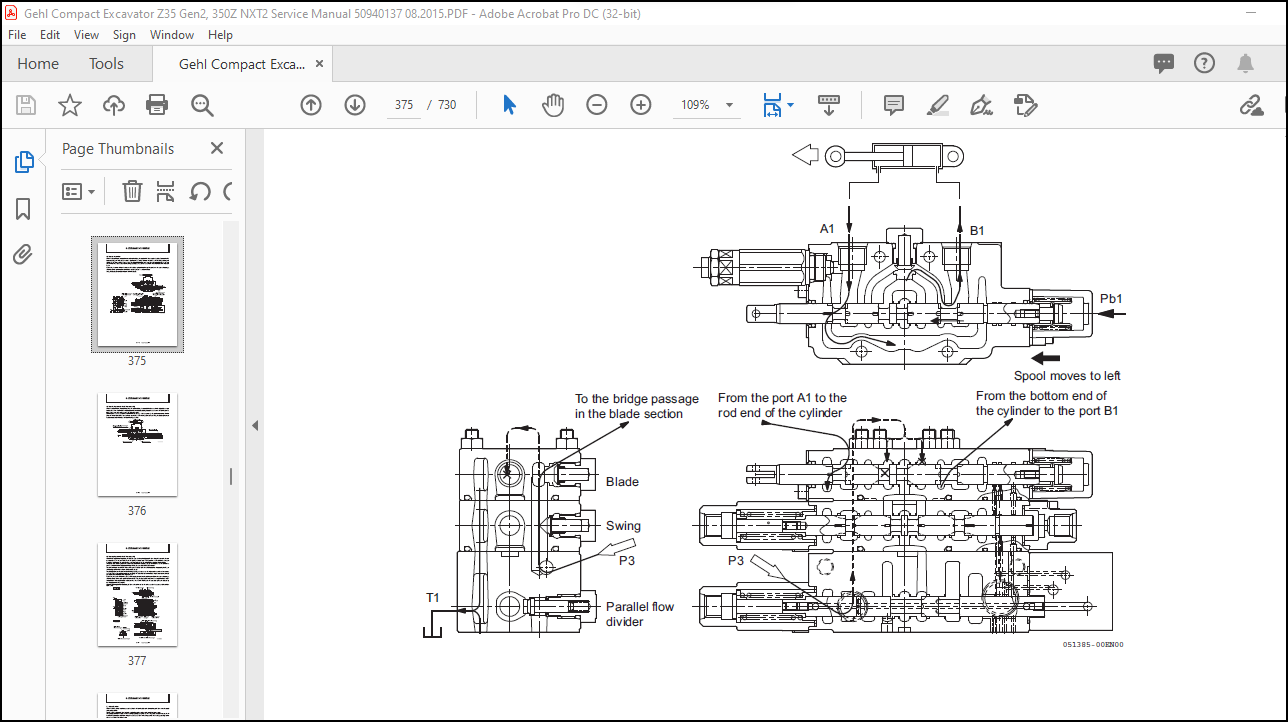Viewport: 1288px width, 722px height.
Task: Click "To the bridge passage" annotation text
Action: tap(638, 399)
